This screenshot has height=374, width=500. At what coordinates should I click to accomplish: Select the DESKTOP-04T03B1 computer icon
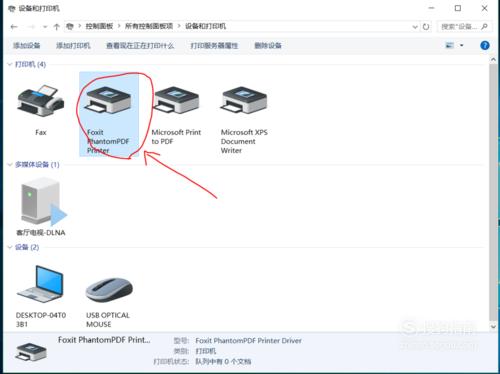pyautogui.click(x=41, y=284)
